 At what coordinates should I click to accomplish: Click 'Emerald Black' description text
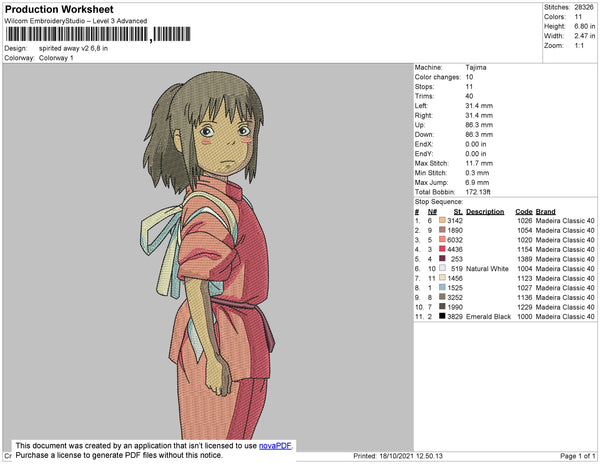489,316
